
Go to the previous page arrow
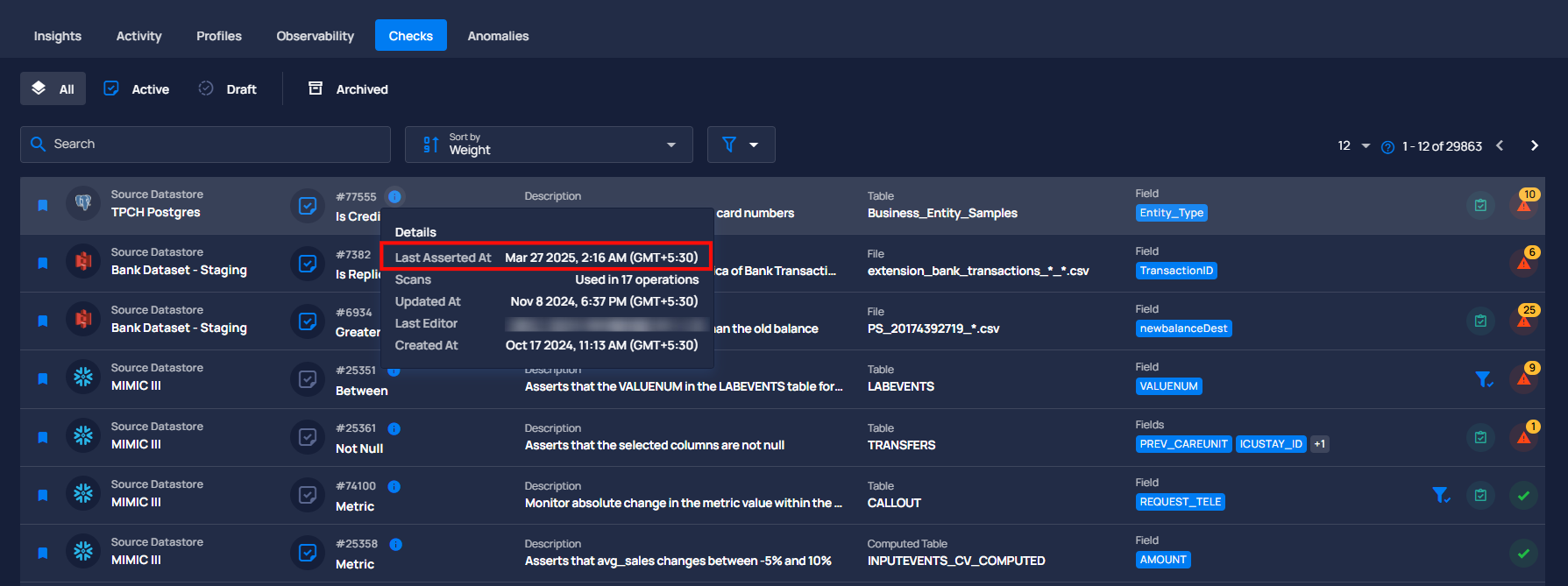click(1500, 145)
